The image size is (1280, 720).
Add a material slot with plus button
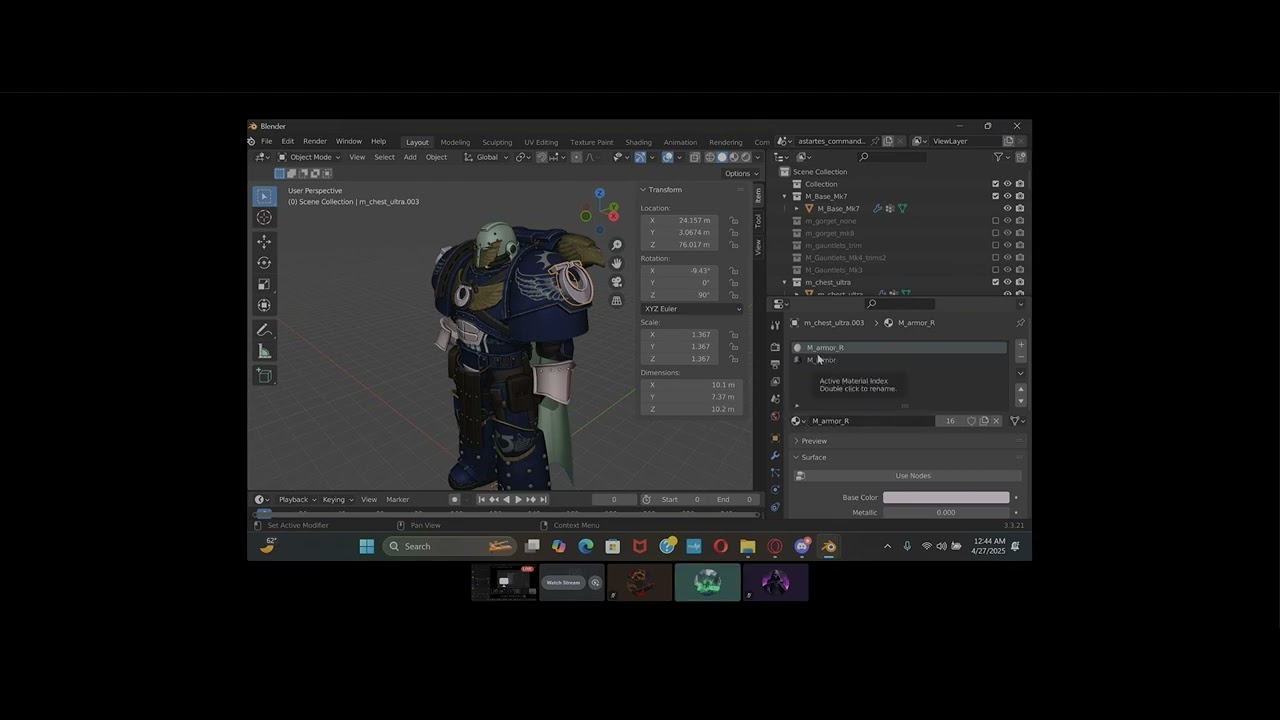1021,345
